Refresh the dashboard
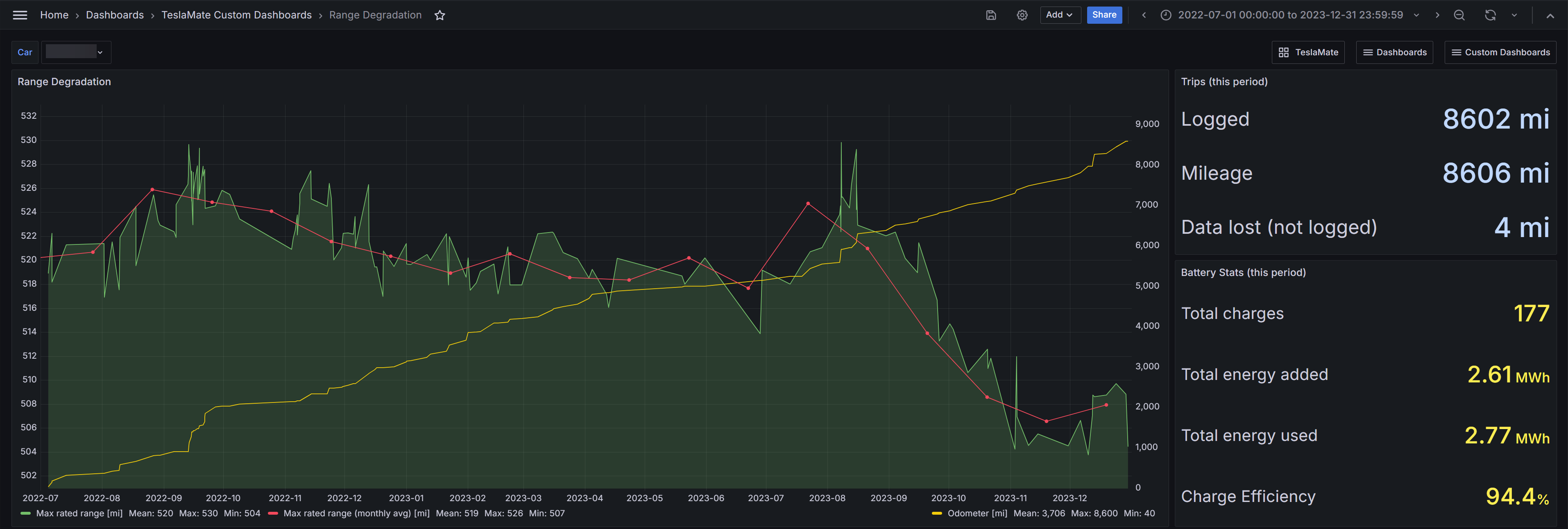Viewport: 1568px width, 529px height. point(1490,15)
